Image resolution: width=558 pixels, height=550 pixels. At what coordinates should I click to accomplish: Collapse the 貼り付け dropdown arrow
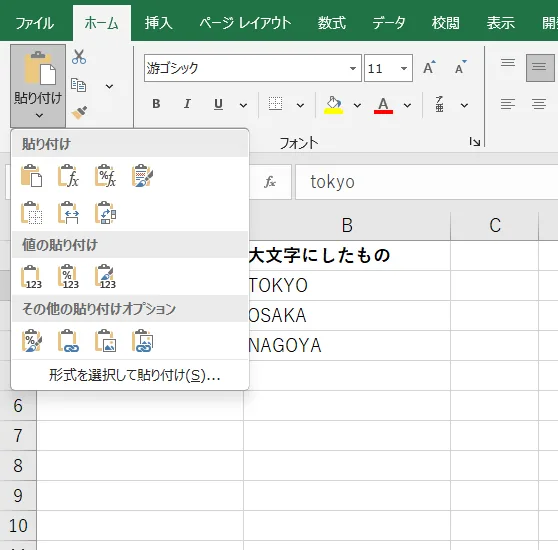pyautogui.click(x=39, y=116)
